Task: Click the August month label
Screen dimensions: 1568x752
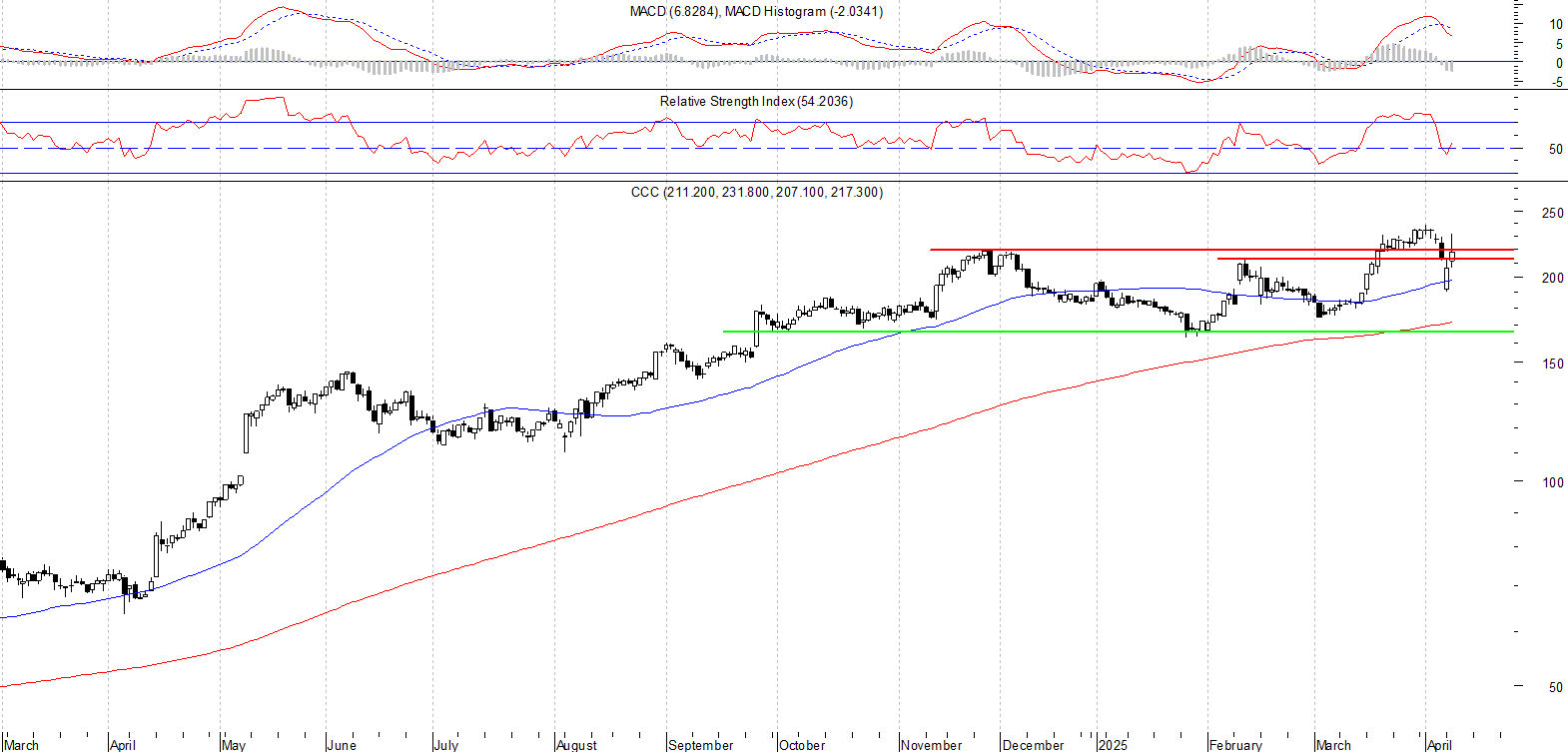Action: coord(576,745)
